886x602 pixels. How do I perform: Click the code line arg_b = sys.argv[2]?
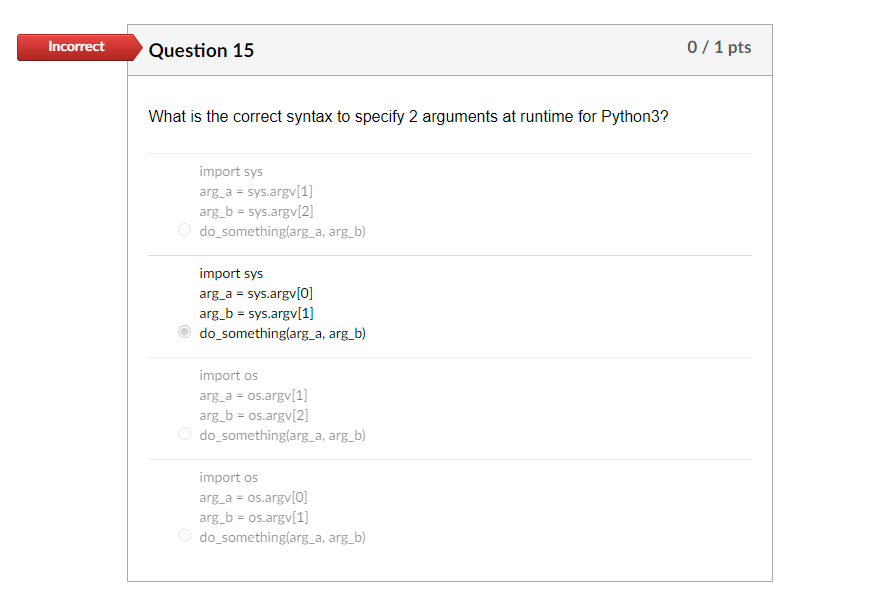point(254,211)
